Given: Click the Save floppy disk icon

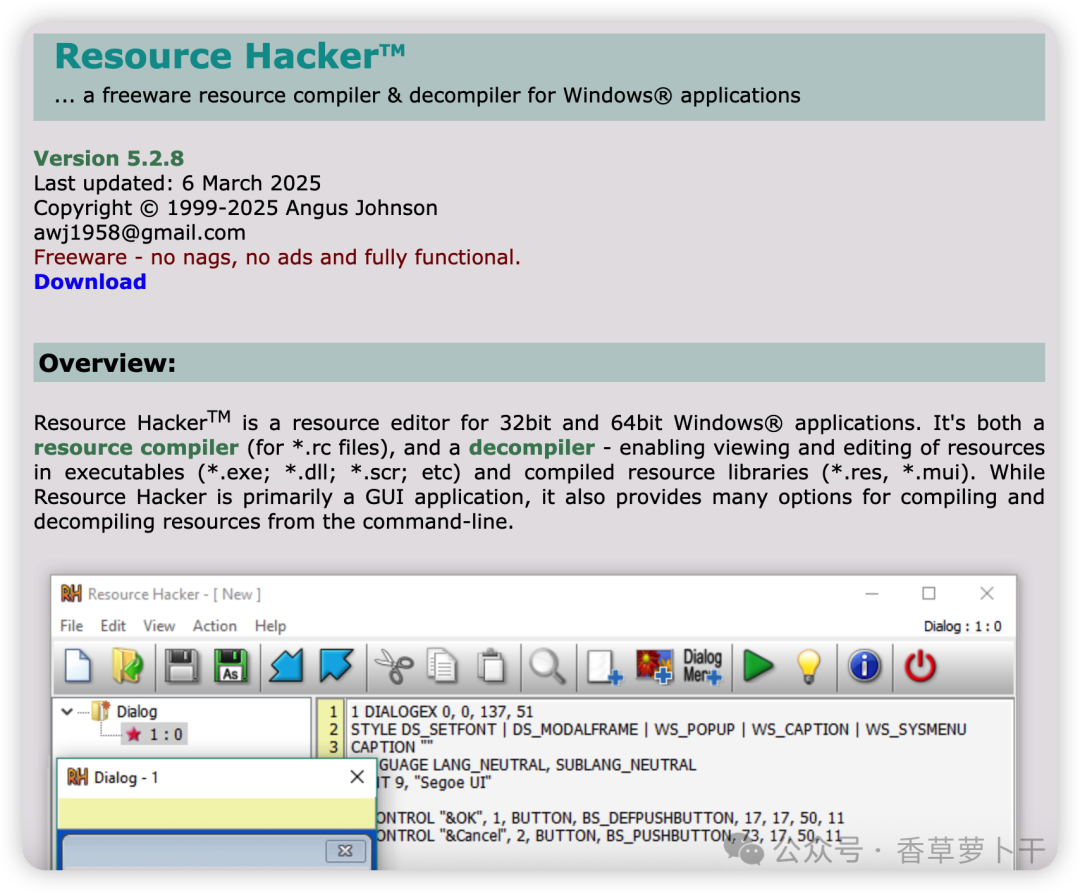Looking at the screenshot, I should [181, 666].
